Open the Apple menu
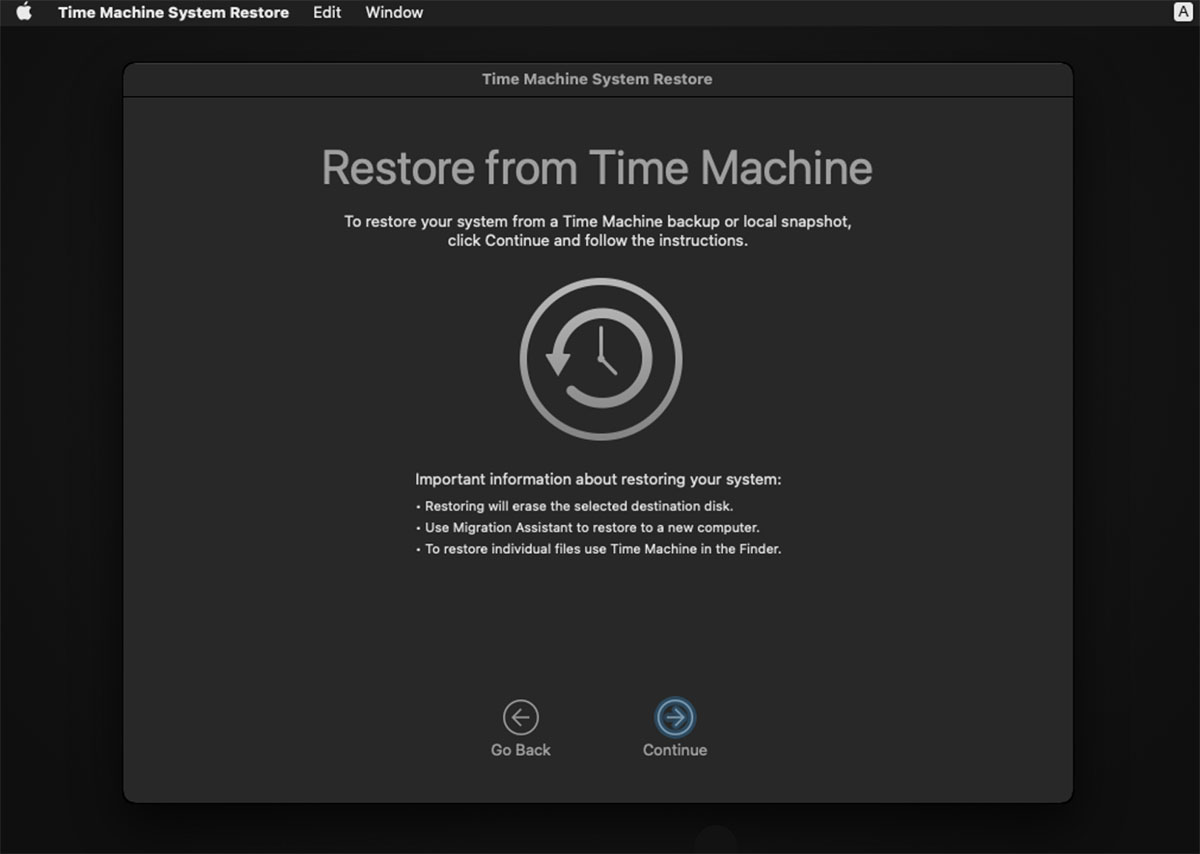The height and width of the screenshot is (854, 1200). coord(24,12)
